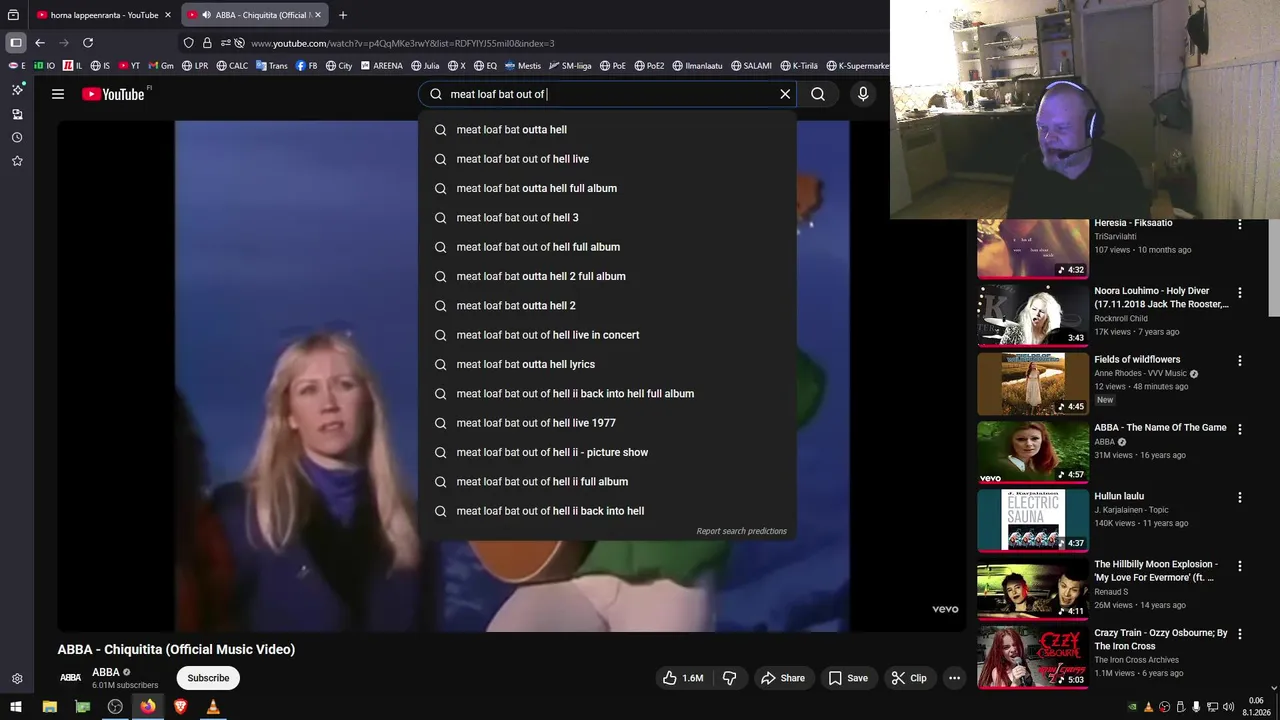The height and width of the screenshot is (720, 1280).
Task: Open the IL bookmark
Action: pyautogui.click(x=72, y=66)
